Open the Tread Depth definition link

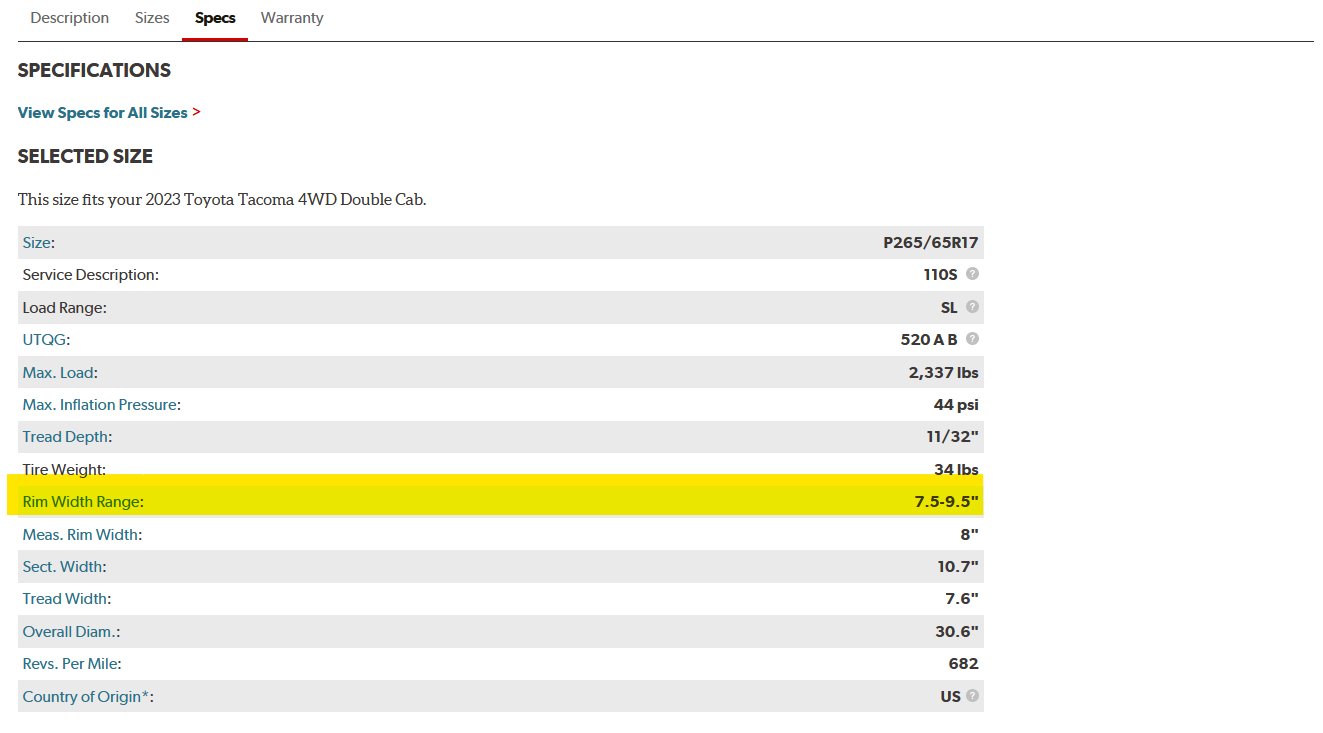pyautogui.click(x=65, y=437)
